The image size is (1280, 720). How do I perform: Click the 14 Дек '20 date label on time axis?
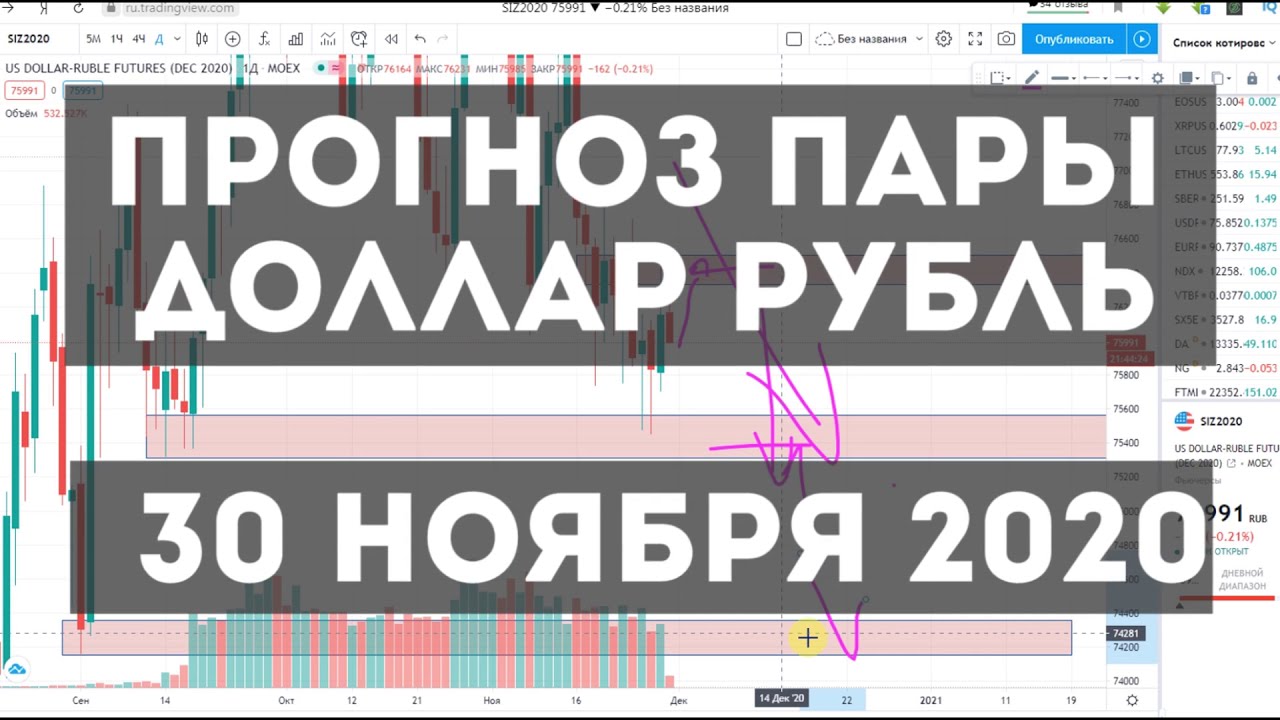tap(781, 698)
